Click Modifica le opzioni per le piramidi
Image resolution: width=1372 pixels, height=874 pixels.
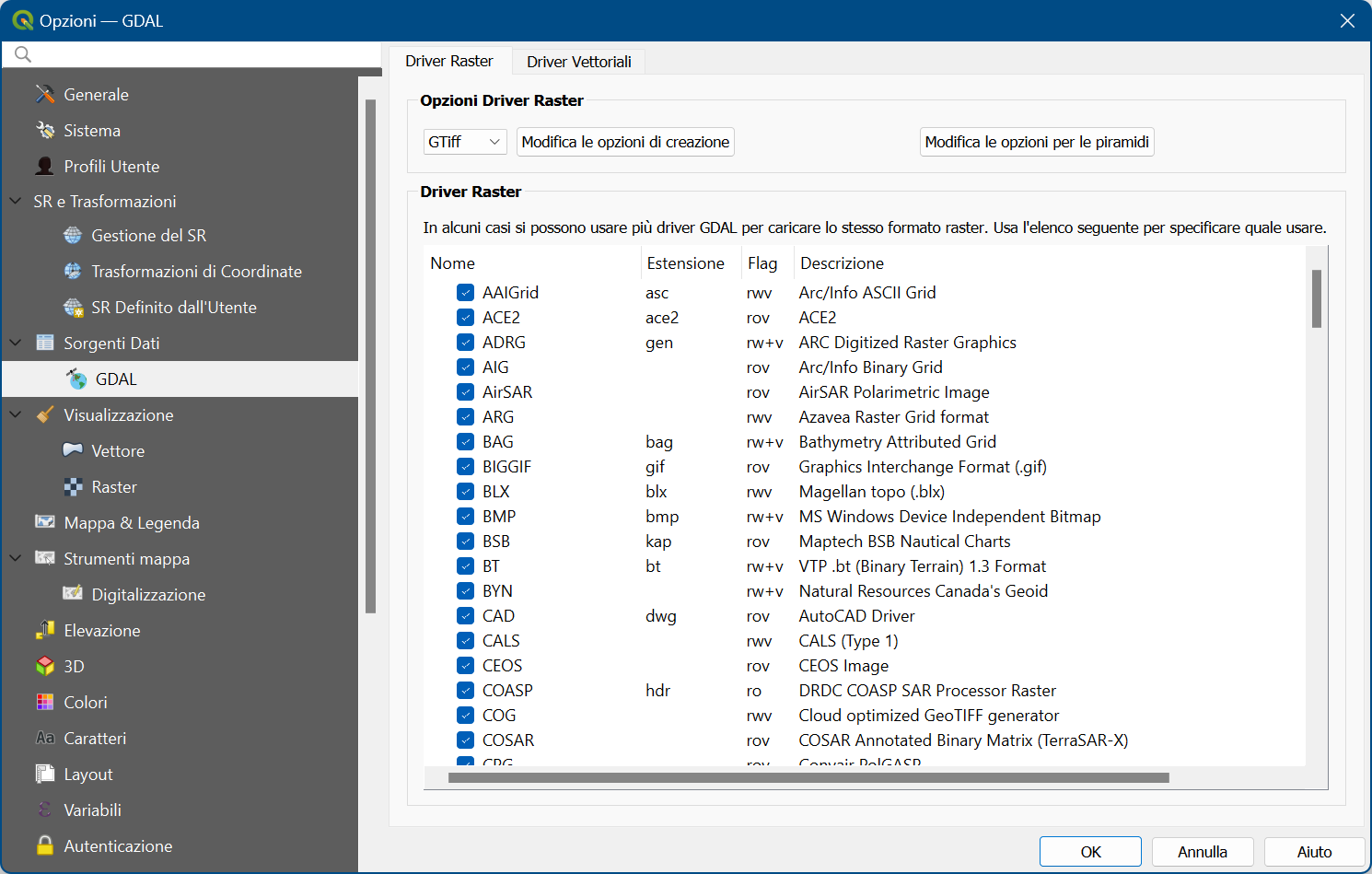coord(1037,142)
